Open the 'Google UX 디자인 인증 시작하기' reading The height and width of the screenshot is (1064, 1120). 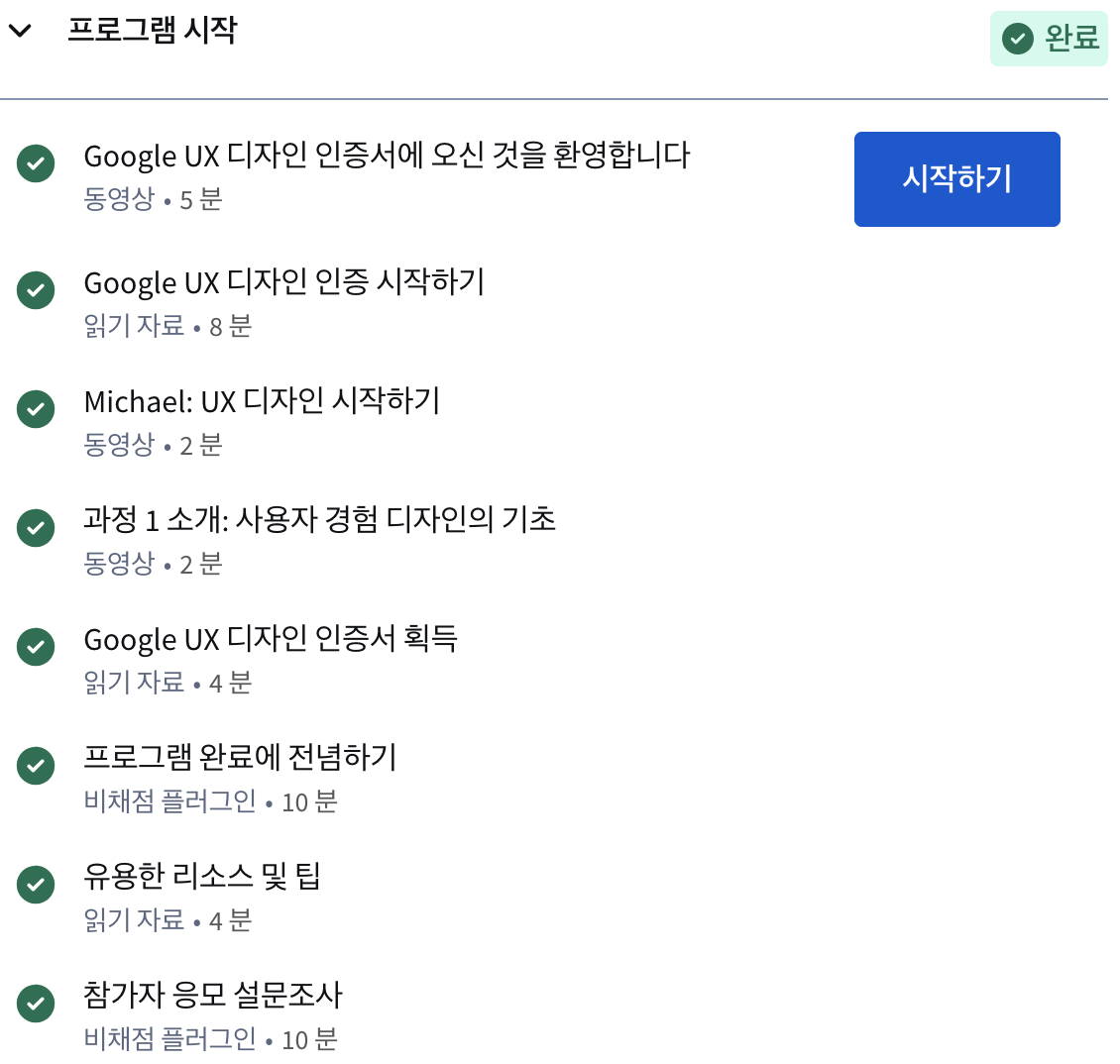click(x=284, y=282)
